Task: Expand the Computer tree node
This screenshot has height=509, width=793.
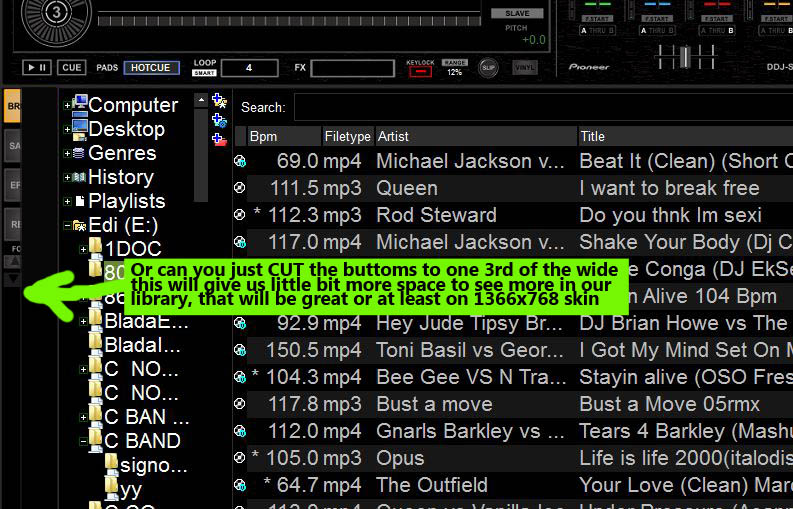Action: click(x=67, y=105)
